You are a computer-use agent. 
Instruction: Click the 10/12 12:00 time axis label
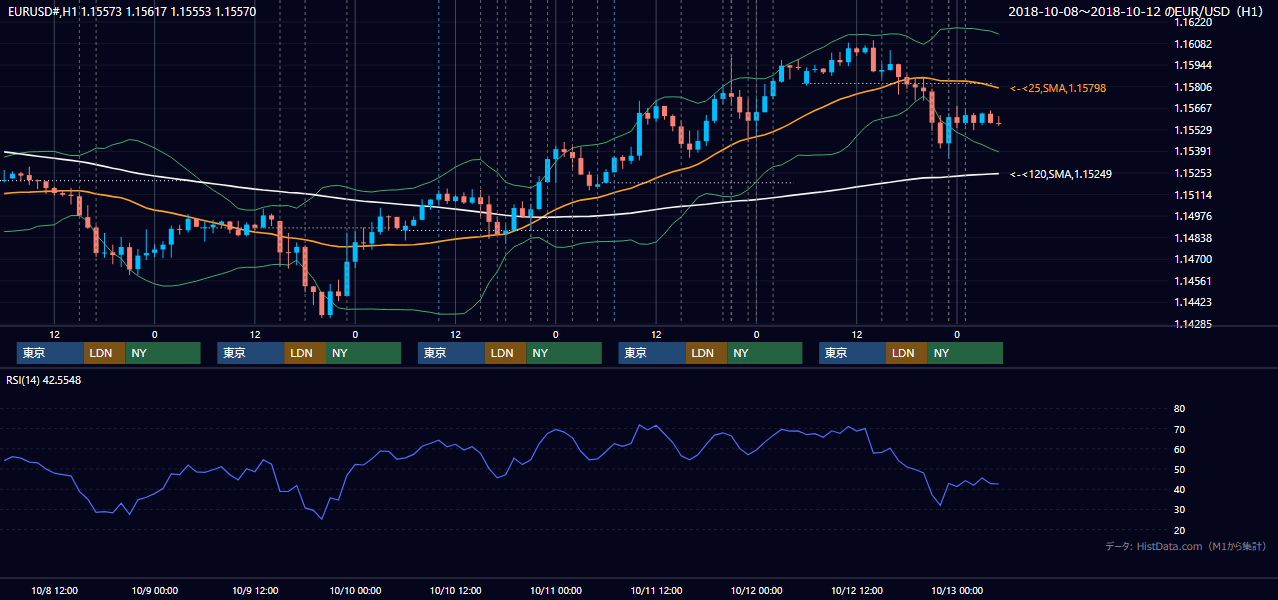tap(856, 590)
